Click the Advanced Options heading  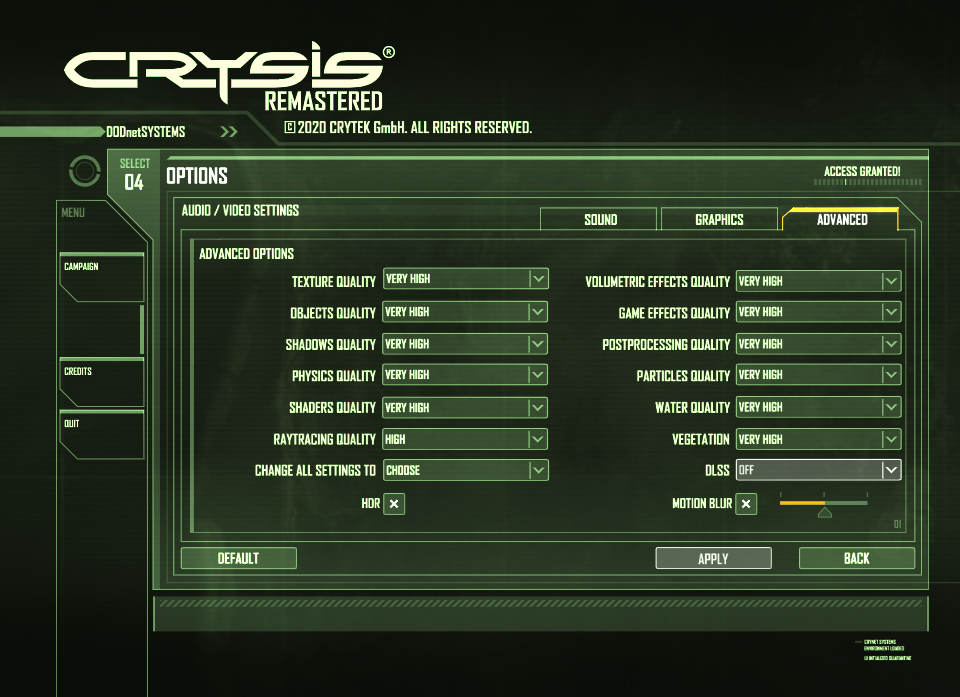[246, 254]
